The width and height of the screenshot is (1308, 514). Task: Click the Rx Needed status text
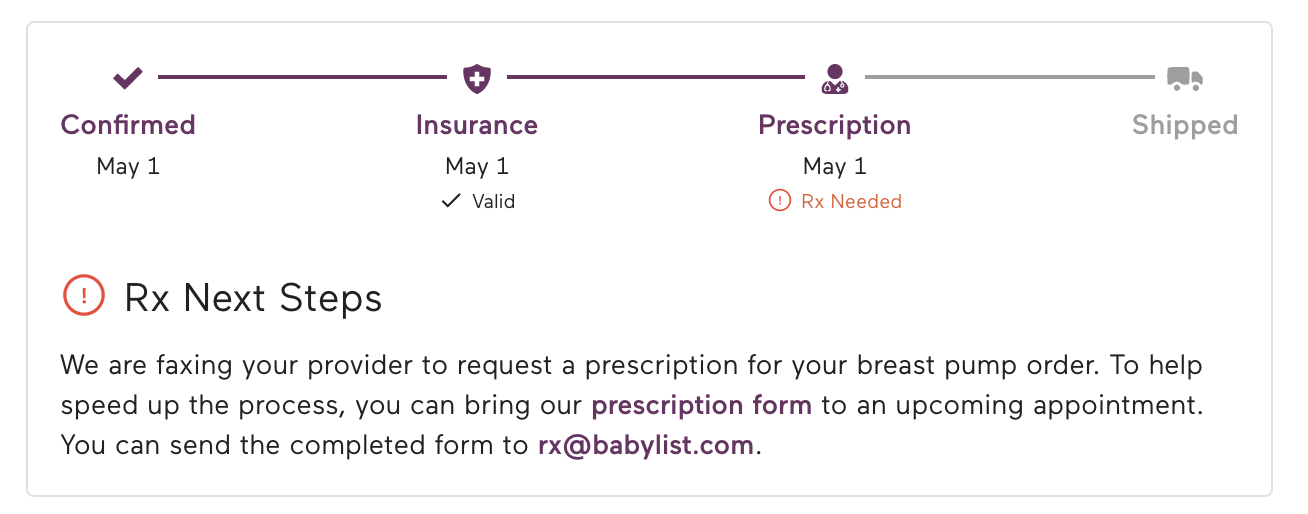pyautogui.click(x=851, y=201)
